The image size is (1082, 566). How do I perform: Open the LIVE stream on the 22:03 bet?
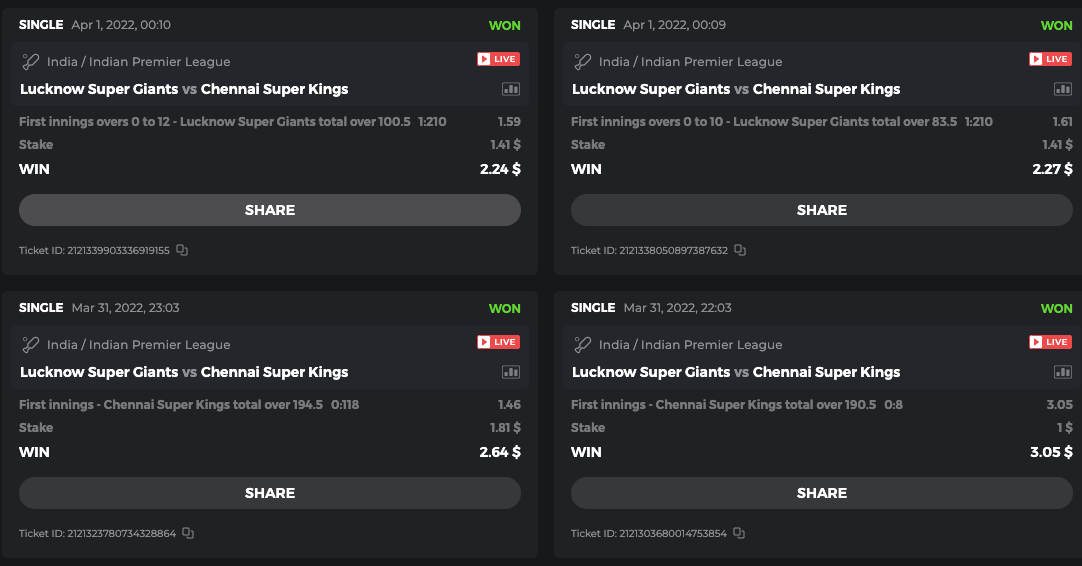[1050, 342]
